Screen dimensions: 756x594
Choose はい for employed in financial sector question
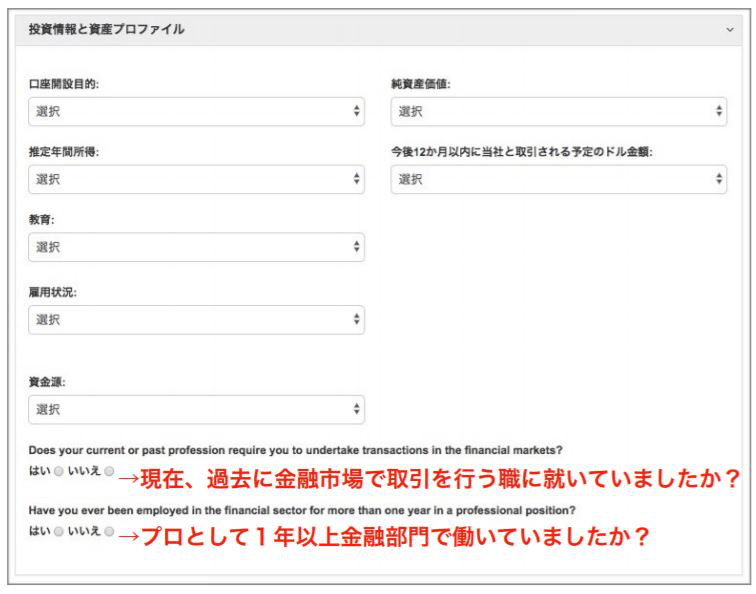point(60,531)
